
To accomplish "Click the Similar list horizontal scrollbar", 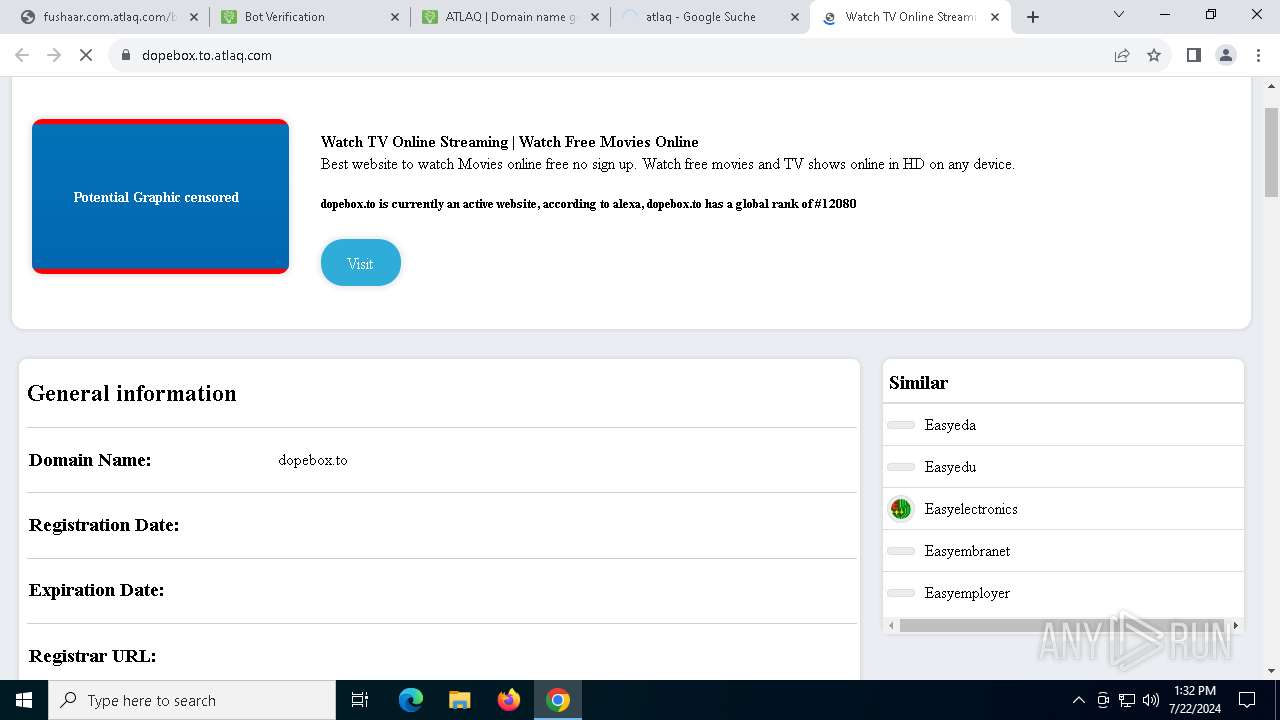I will click(1063, 625).
